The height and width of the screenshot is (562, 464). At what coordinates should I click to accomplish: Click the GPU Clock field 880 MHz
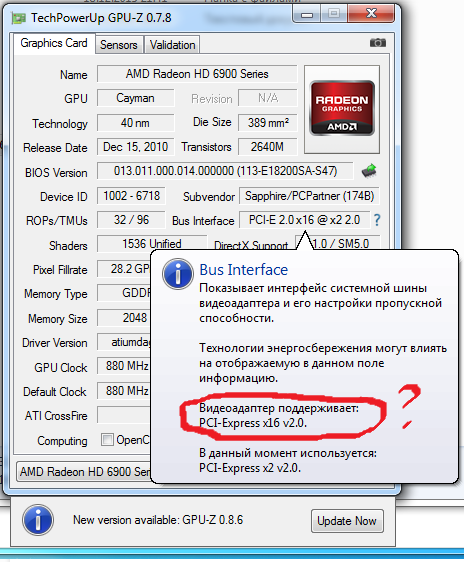[124, 366]
